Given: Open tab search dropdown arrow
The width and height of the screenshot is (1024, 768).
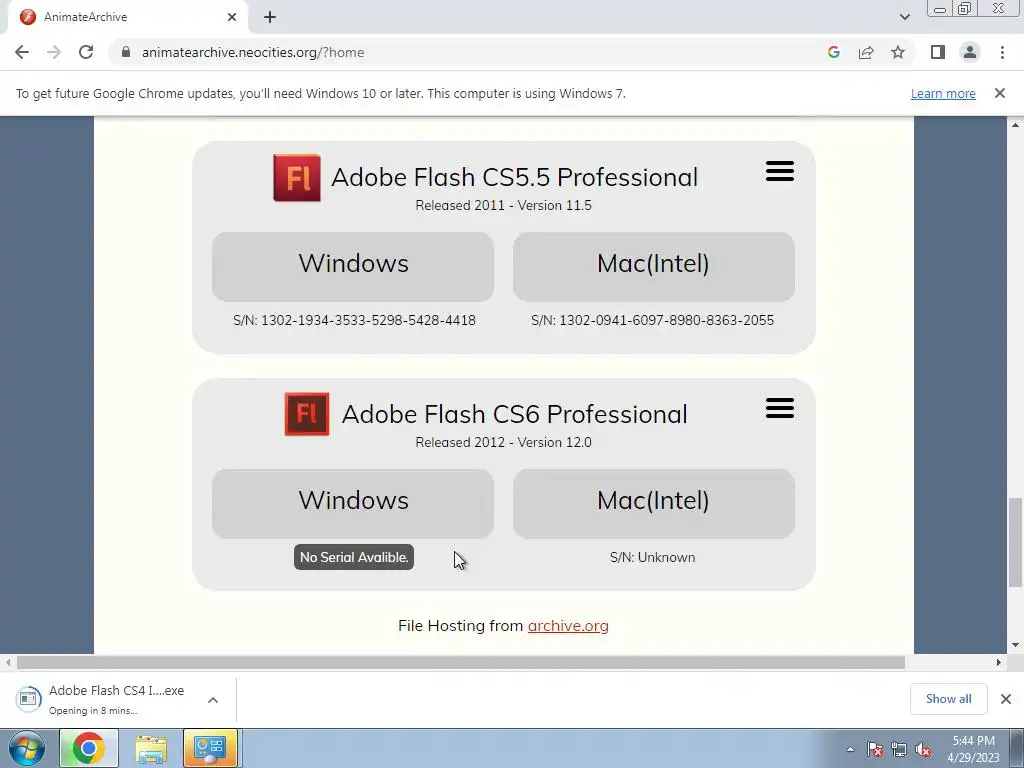Looking at the screenshot, I should (x=904, y=17).
